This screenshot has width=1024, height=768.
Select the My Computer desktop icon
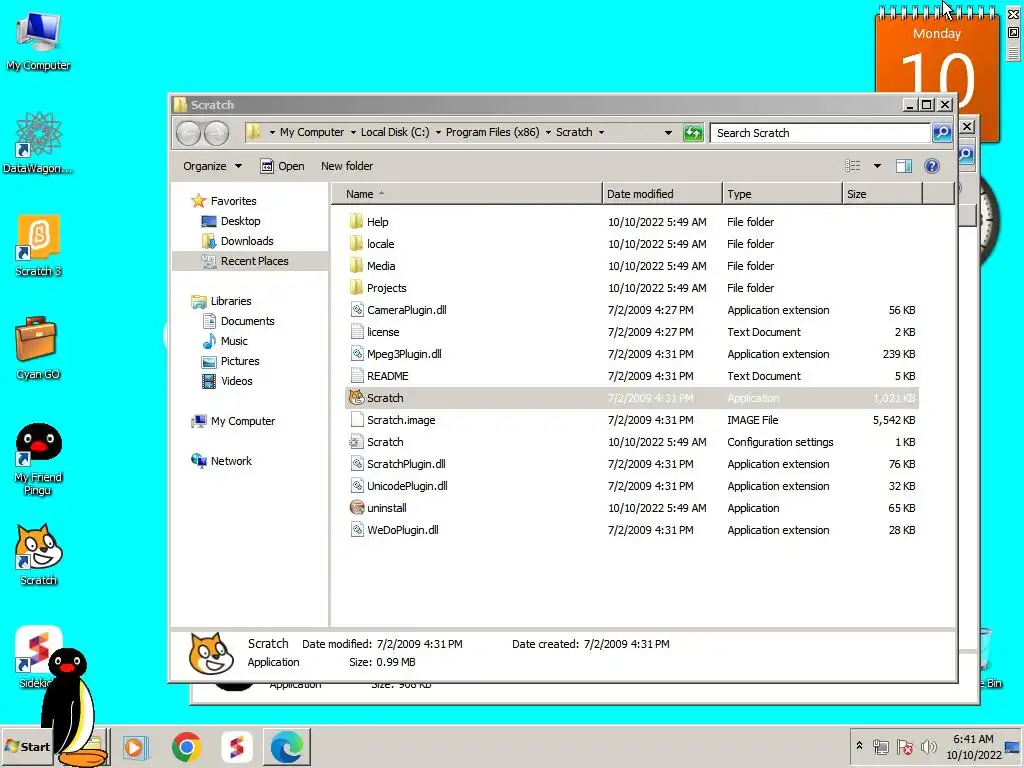(x=38, y=42)
